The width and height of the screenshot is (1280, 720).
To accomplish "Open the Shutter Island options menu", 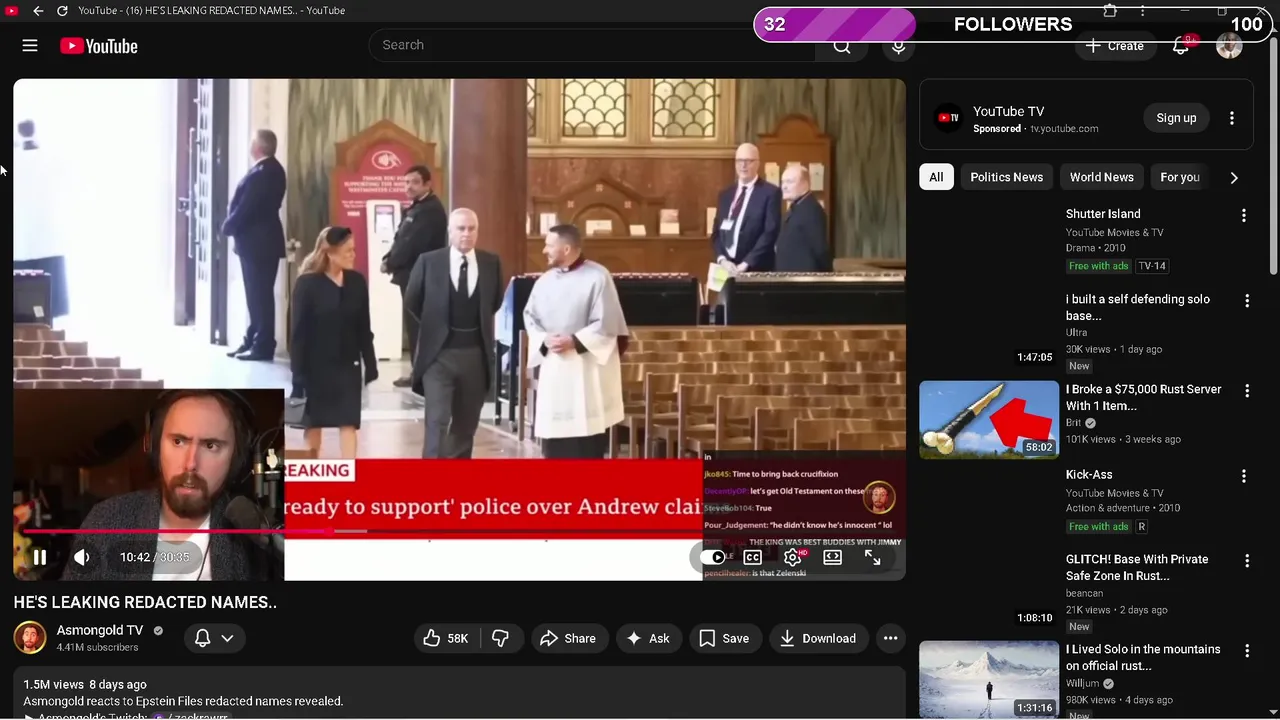I will tap(1243, 216).
